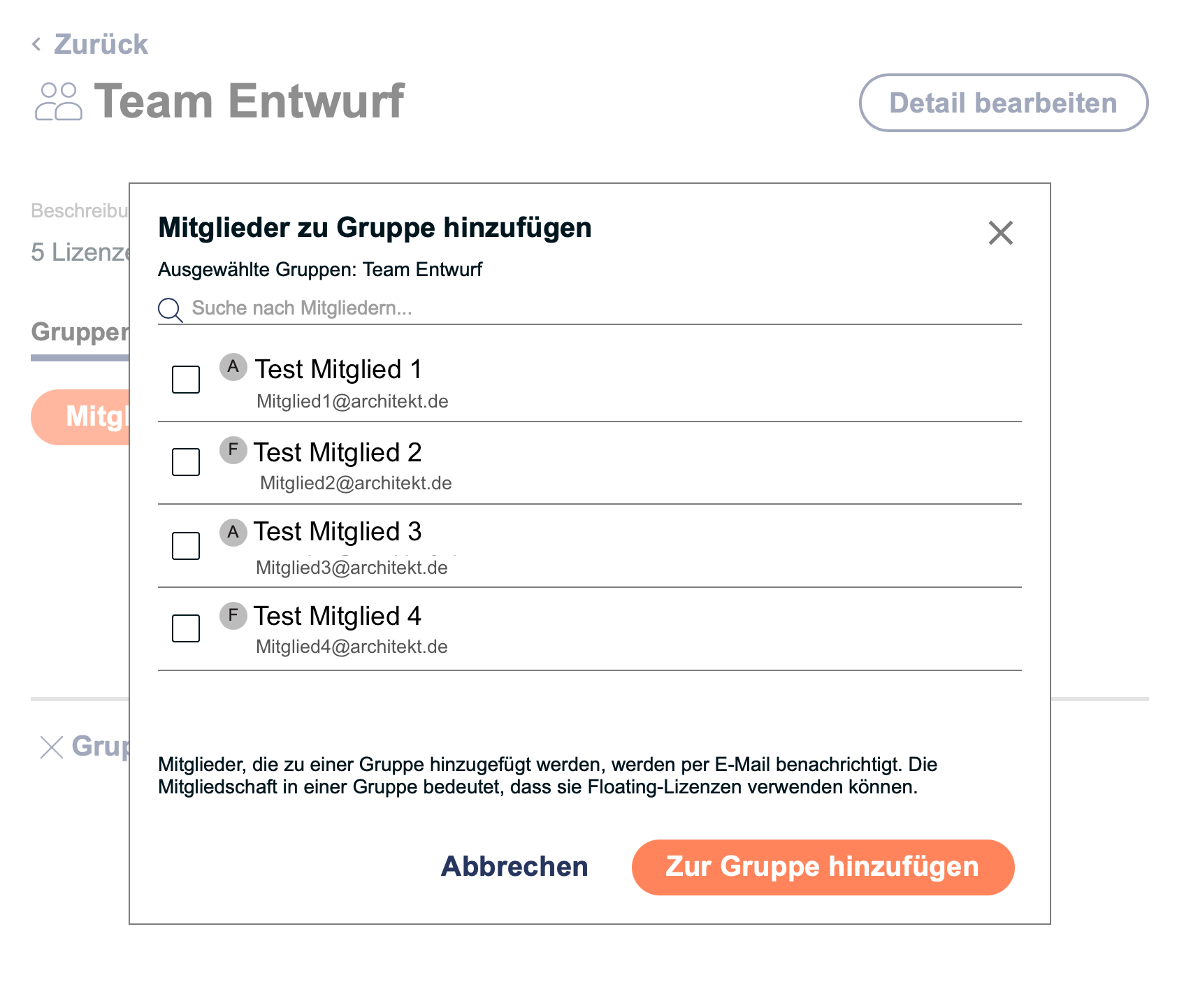Select Test Mitglied 2 checkbox
The image size is (1177, 1008).
[x=186, y=462]
